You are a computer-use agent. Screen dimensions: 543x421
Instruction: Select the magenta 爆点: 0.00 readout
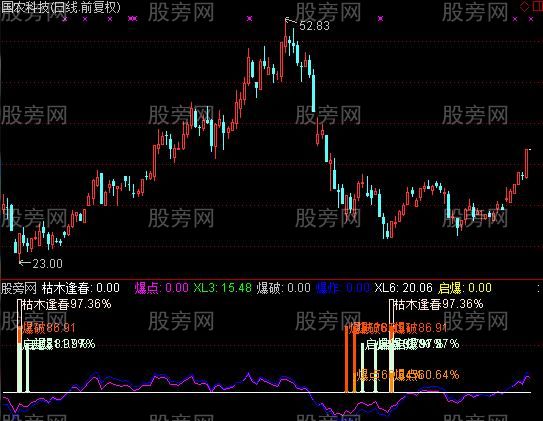(x=162, y=288)
